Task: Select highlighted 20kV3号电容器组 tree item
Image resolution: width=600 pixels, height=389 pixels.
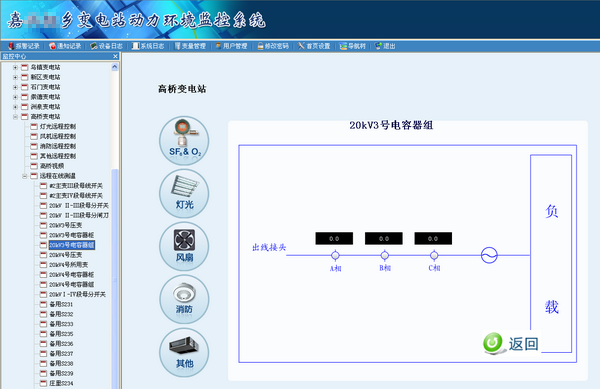Action: [x=72, y=245]
